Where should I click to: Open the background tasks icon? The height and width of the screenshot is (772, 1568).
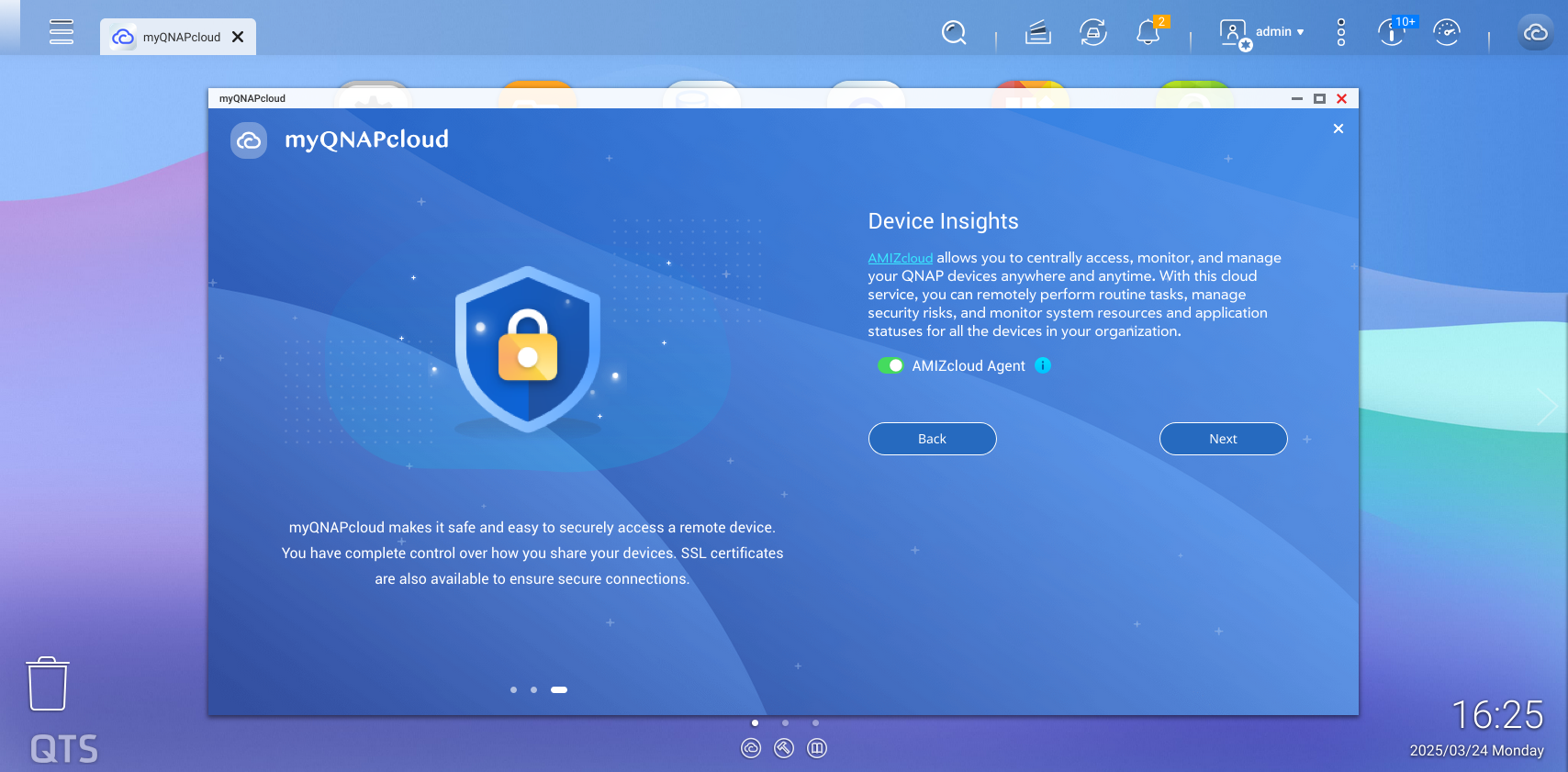pos(1037,32)
